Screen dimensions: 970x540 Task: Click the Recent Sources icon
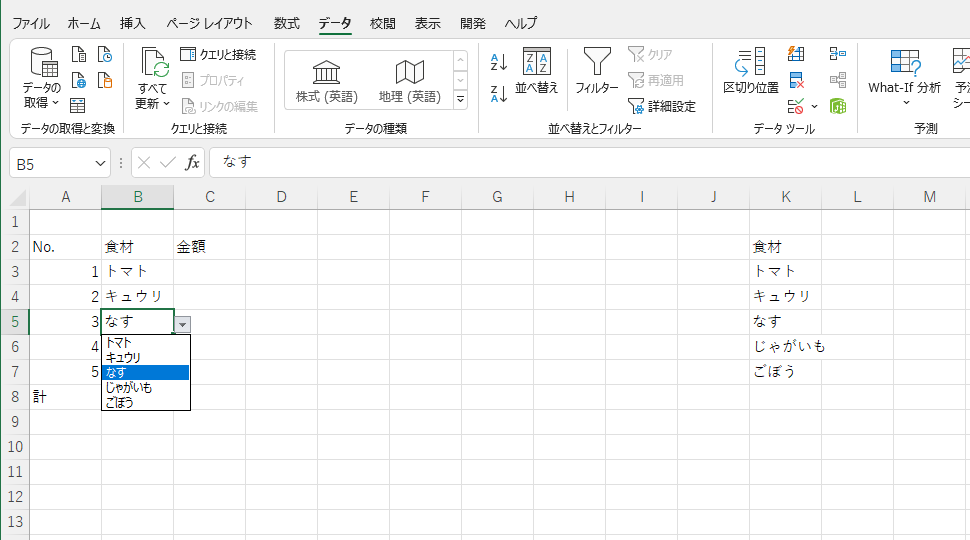105,54
